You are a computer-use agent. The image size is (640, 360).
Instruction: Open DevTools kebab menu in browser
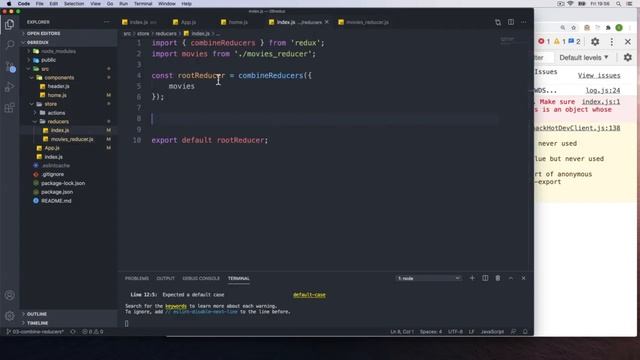tap(611, 42)
